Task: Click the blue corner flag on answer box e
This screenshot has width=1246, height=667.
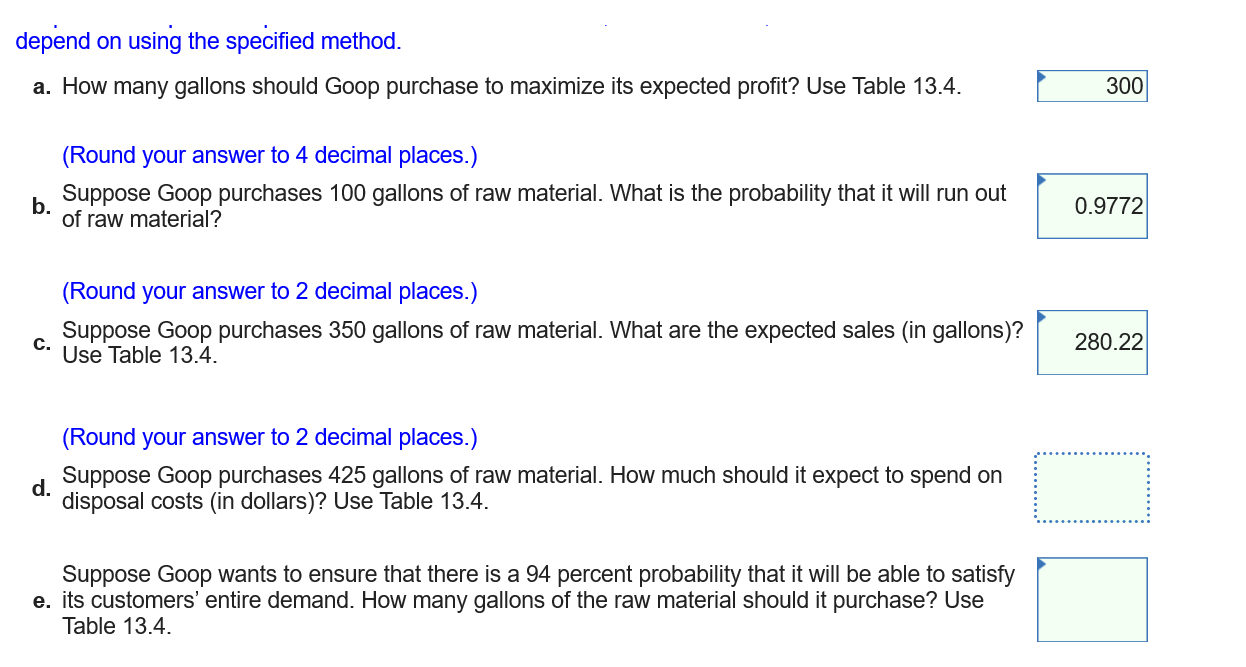Action: tap(1040, 562)
